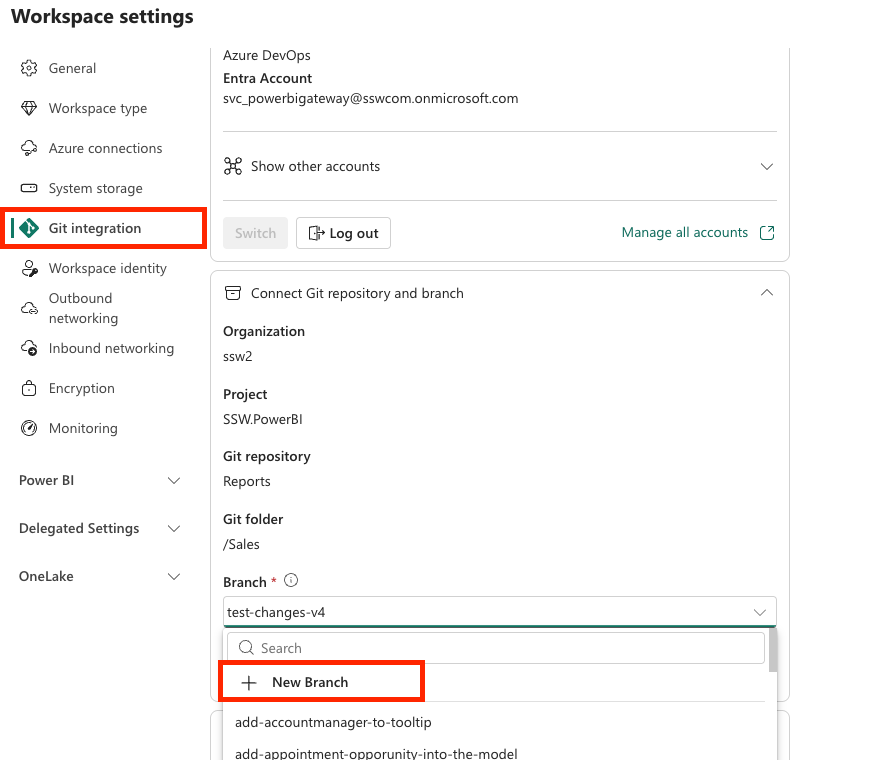Click the Workspace identity person-key icon
The height and width of the screenshot is (760, 874).
pyautogui.click(x=30, y=268)
